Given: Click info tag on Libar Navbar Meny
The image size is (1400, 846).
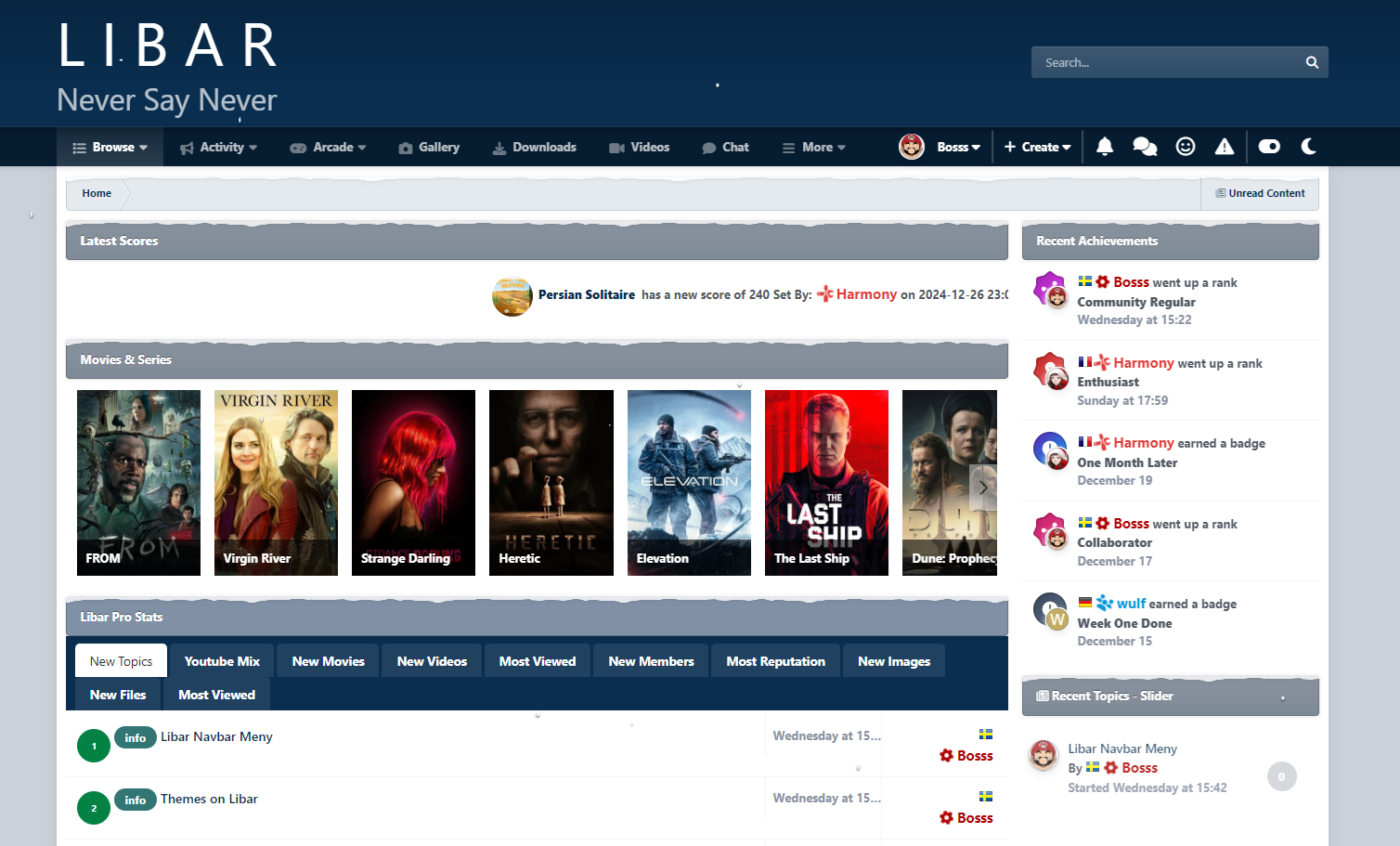Looking at the screenshot, I should pyautogui.click(x=136, y=738).
